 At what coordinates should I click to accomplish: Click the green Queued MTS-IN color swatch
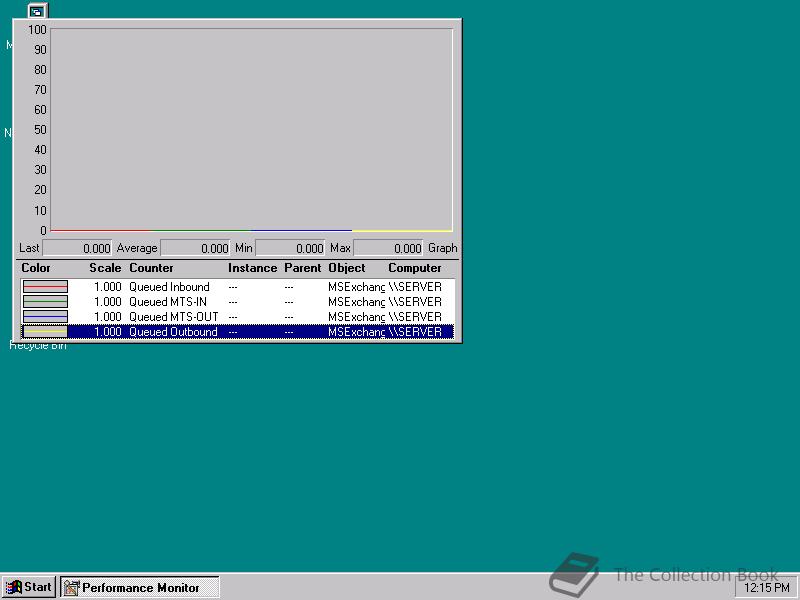click(45, 302)
